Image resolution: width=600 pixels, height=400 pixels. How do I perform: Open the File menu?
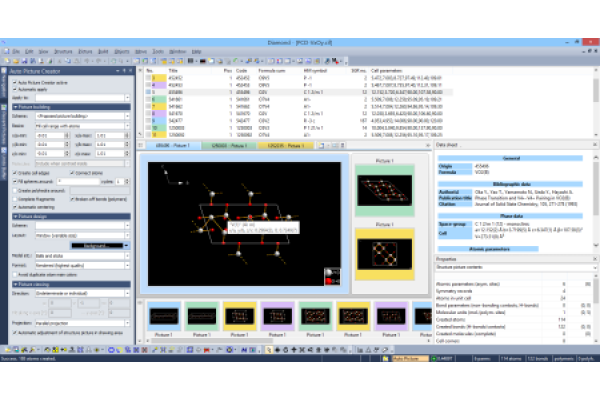[x=16, y=51]
